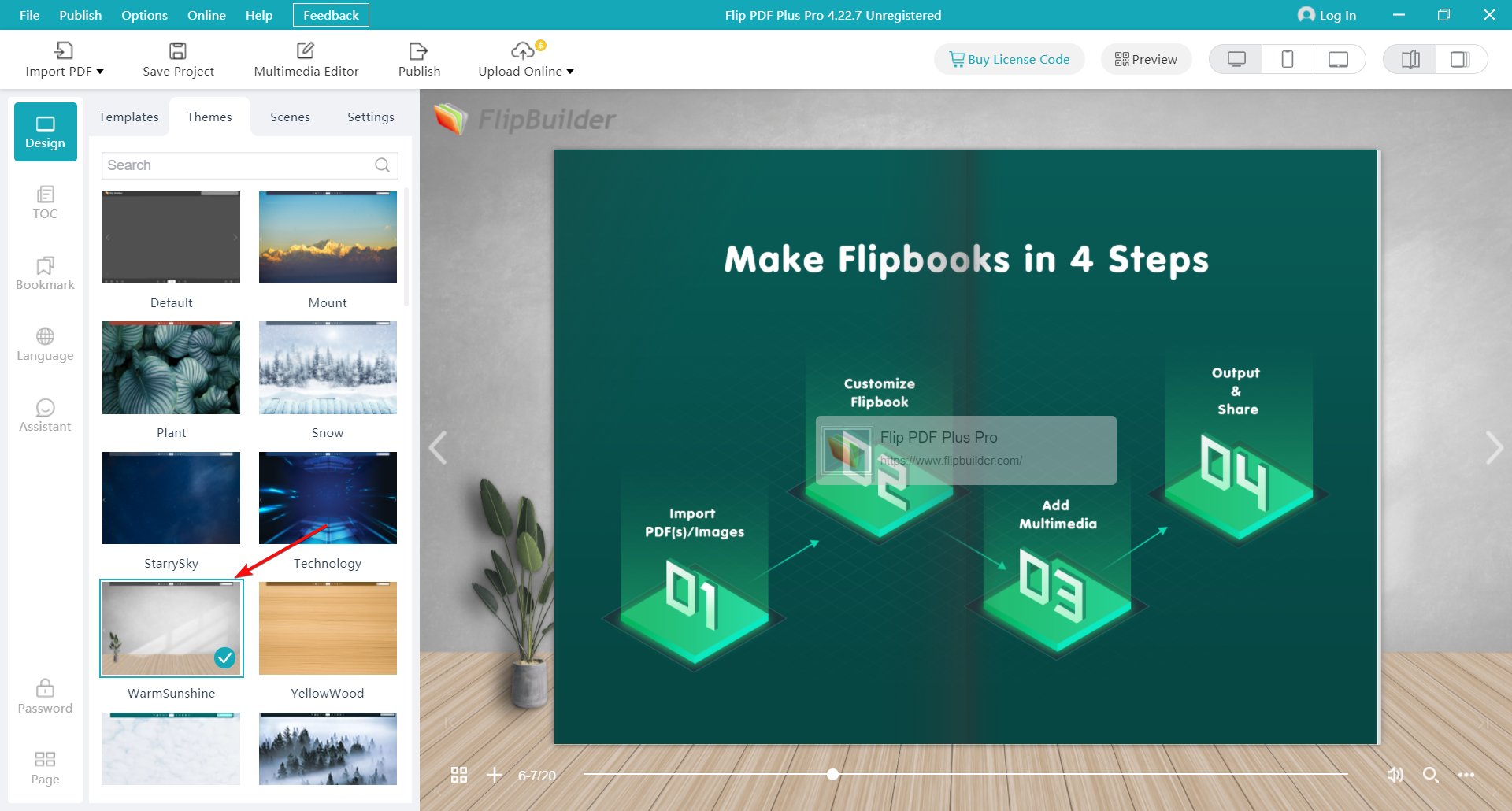Click the search magnifier icon in themes
Viewport: 1512px width, 811px height.
(382, 165)
